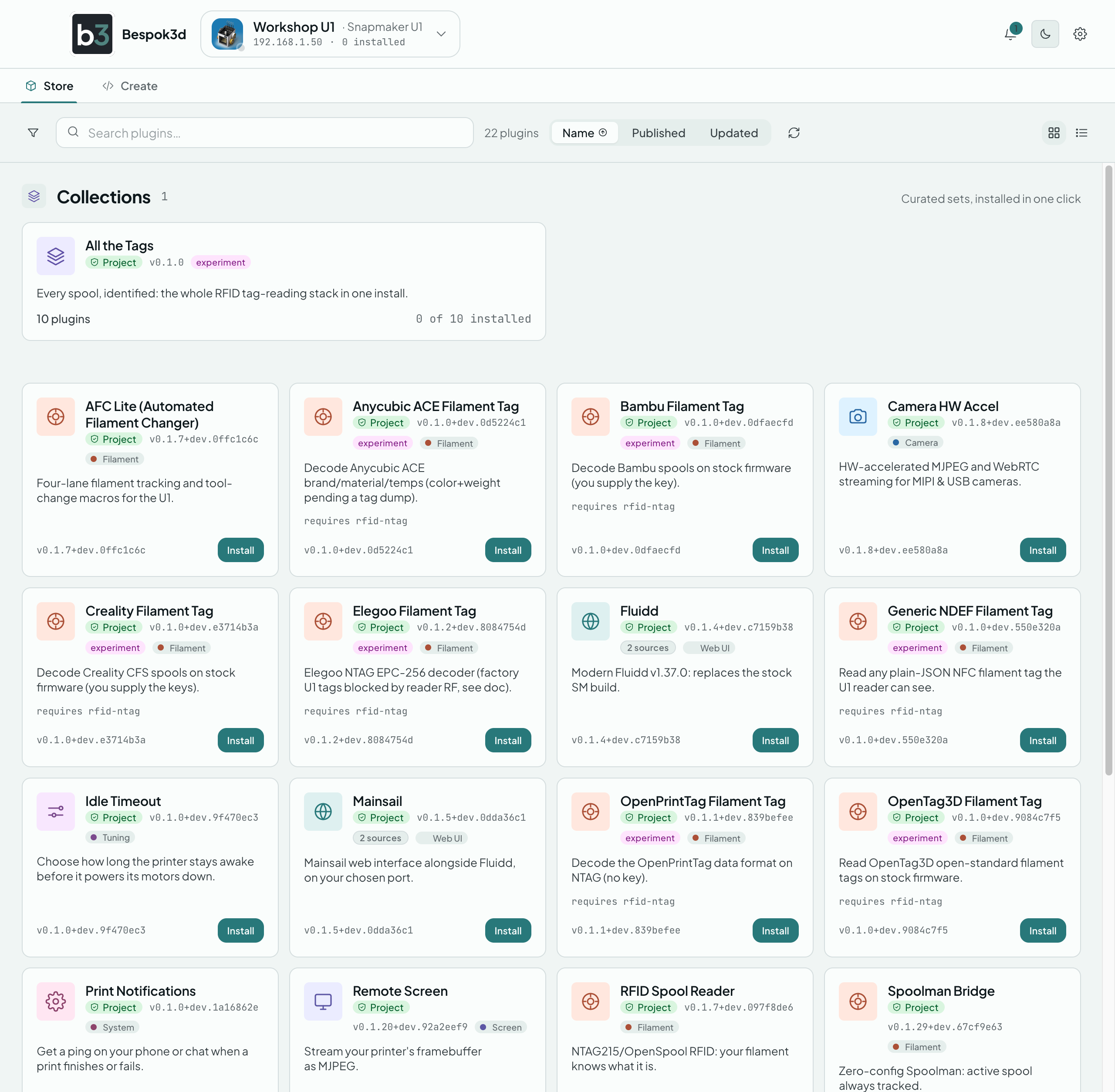Click the Remote Screen monitor icon
The image size is (1115, 1092).
click(323, 1001)
